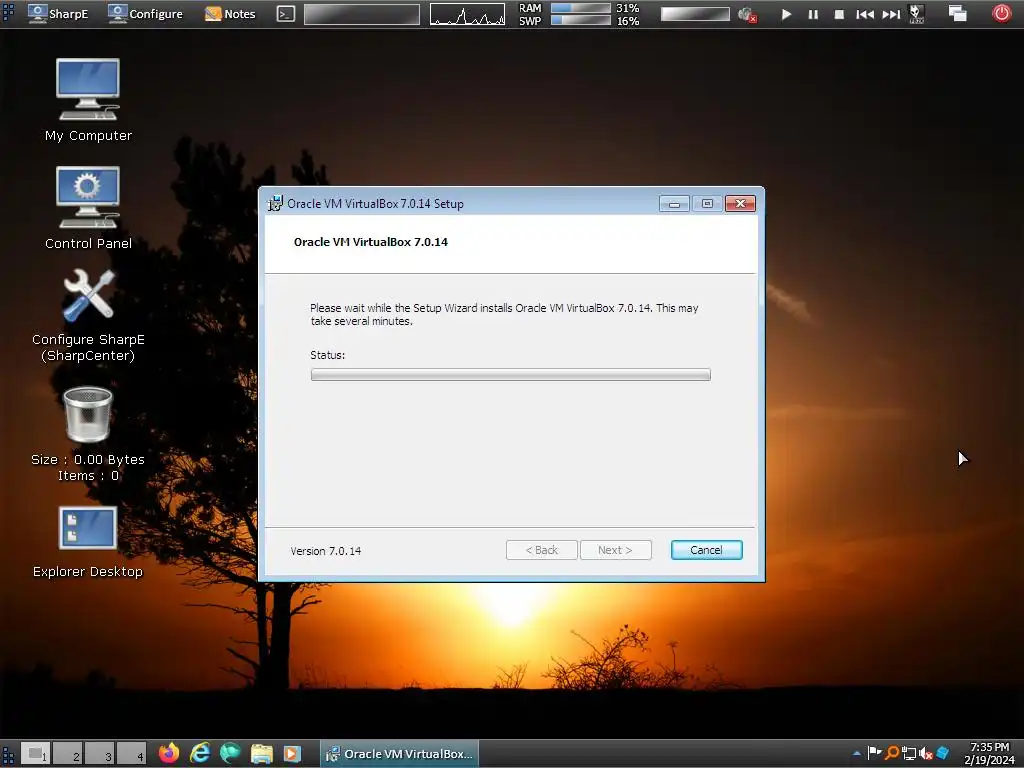Click the muted mixer icon in top bar
The image size is (1024, 768).
tap(747, 14)
